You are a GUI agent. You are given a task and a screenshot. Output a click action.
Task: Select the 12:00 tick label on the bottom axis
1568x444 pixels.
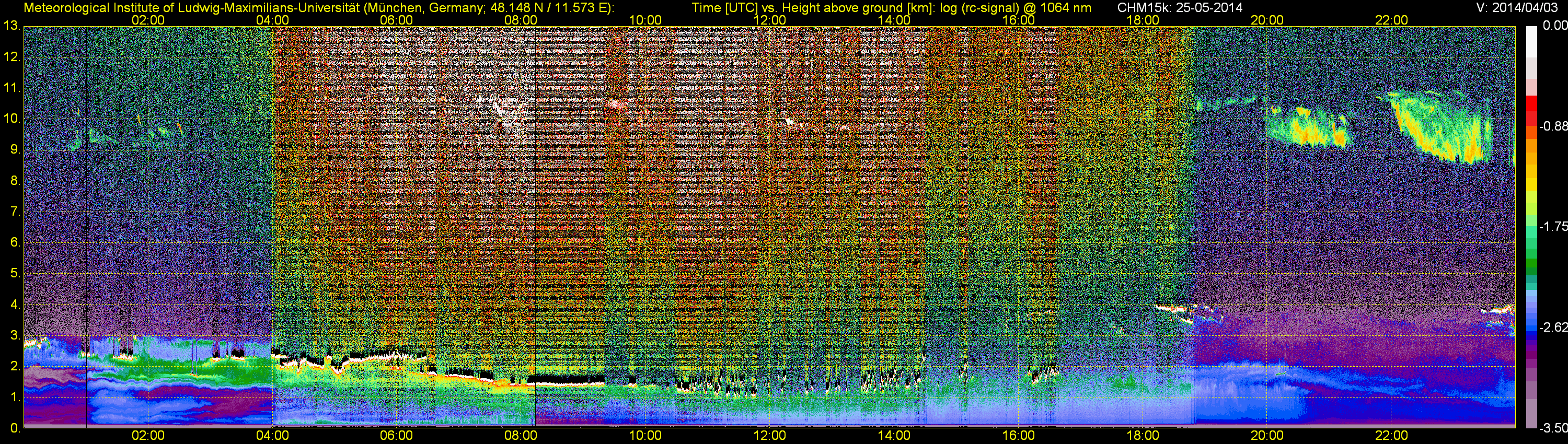[x=770, y=436]
